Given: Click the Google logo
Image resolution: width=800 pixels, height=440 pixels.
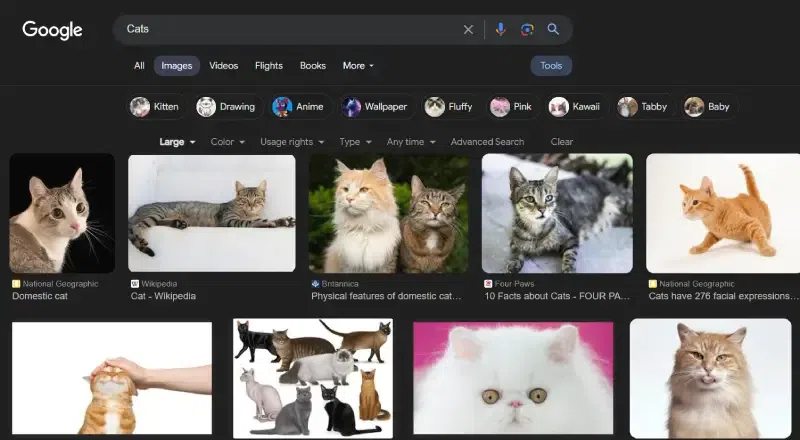Looking at the screenshot, I should (x=52, y=30).
